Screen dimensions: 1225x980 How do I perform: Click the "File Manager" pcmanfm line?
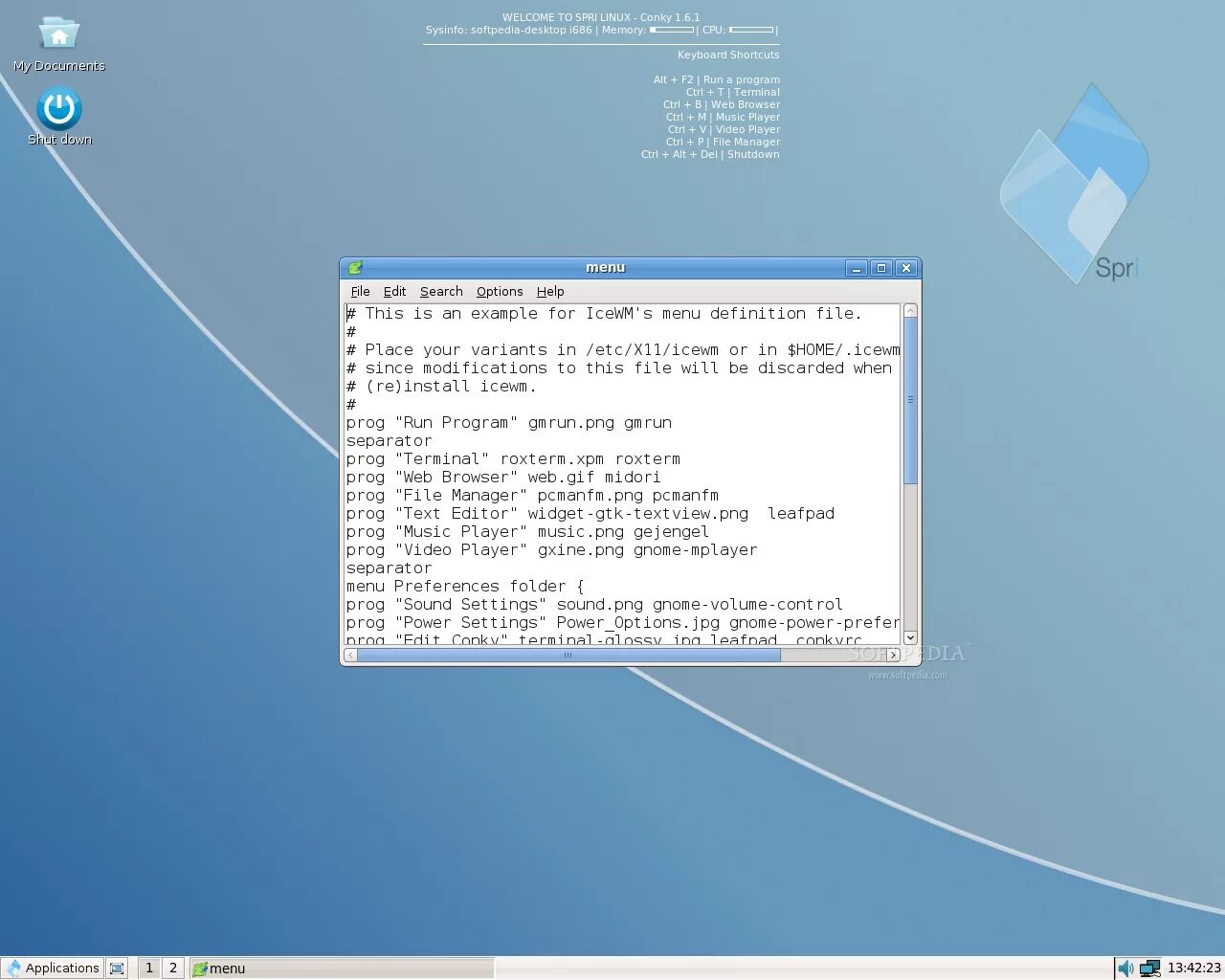pos(532,496)
